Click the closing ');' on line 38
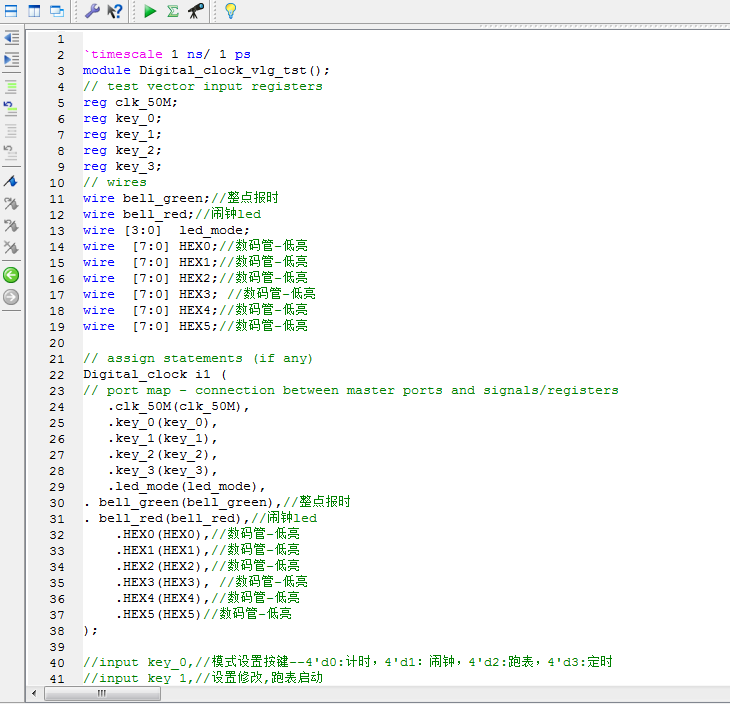Viewport: 730px width, 704px height. [91, 631]
